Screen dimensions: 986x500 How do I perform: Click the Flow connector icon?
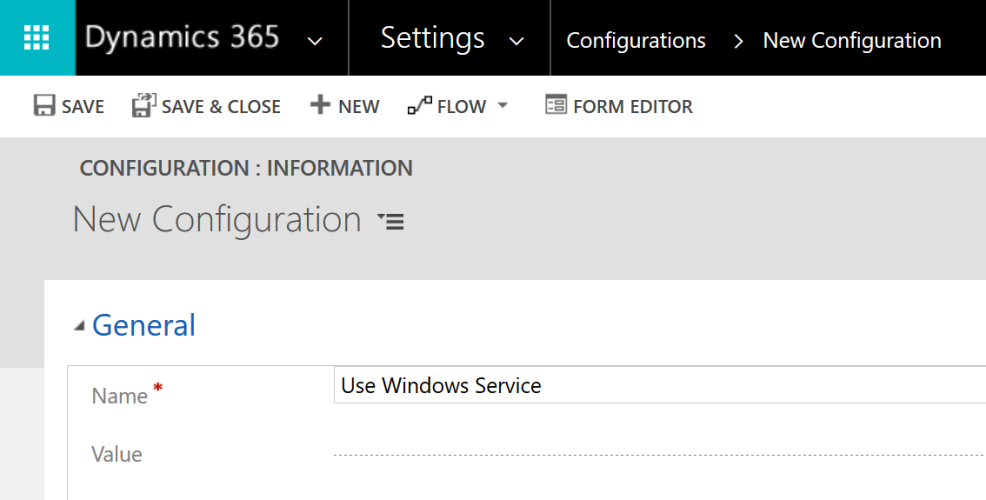click(419, 105)
